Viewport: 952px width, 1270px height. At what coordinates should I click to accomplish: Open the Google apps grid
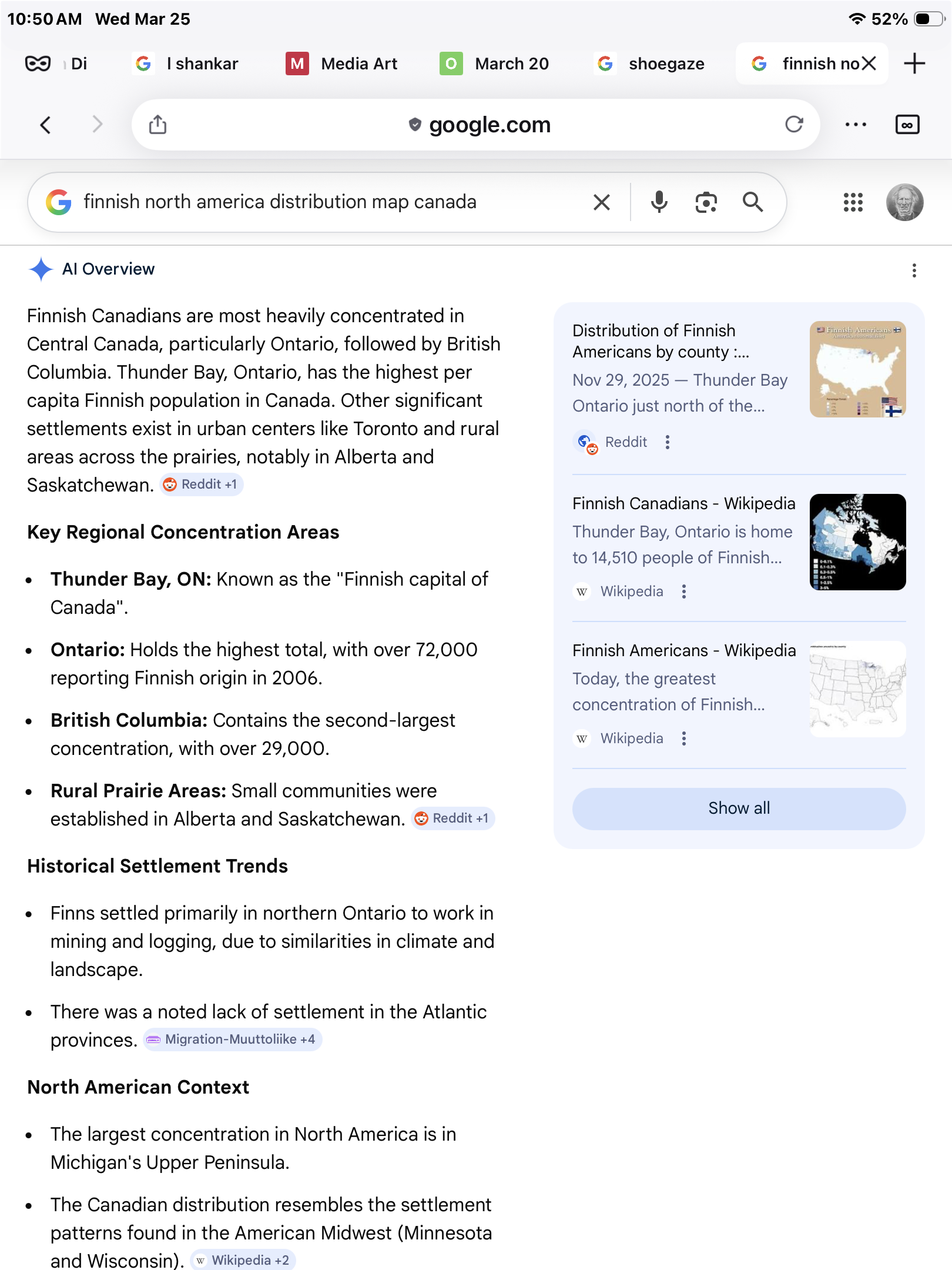coord(853,202)
